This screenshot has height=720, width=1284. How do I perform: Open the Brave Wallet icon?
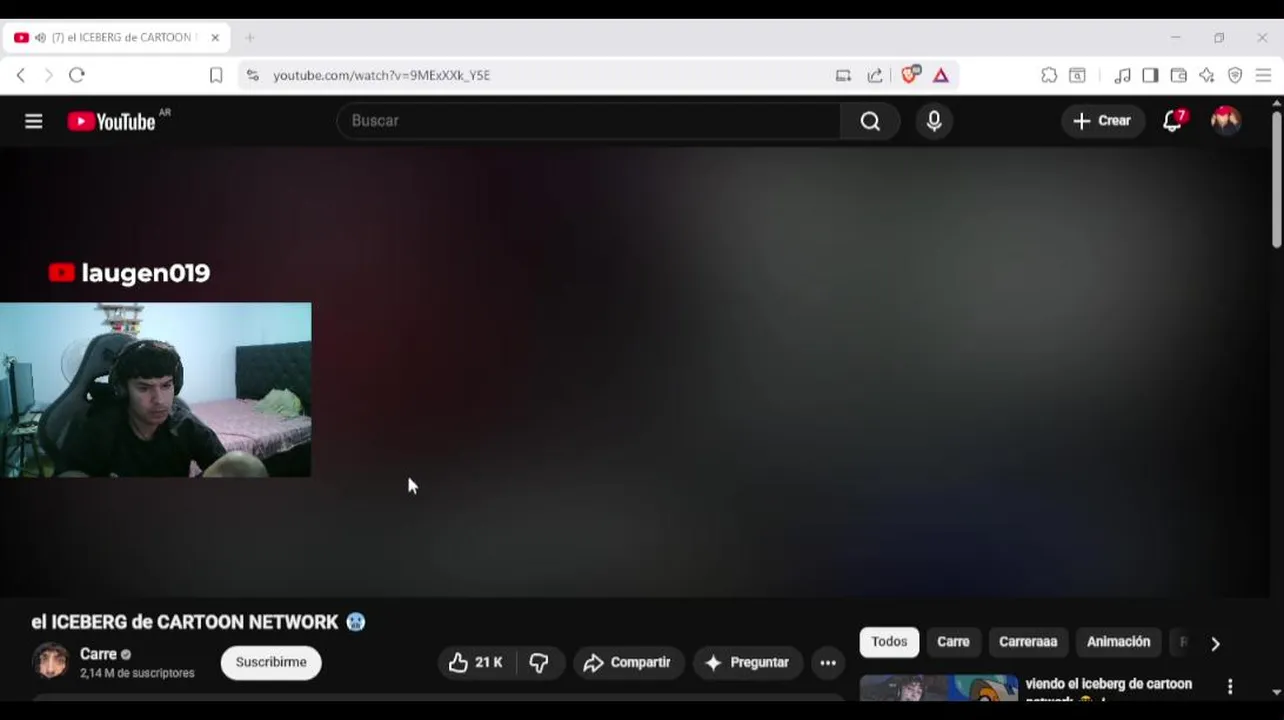tap(1179, 75)
